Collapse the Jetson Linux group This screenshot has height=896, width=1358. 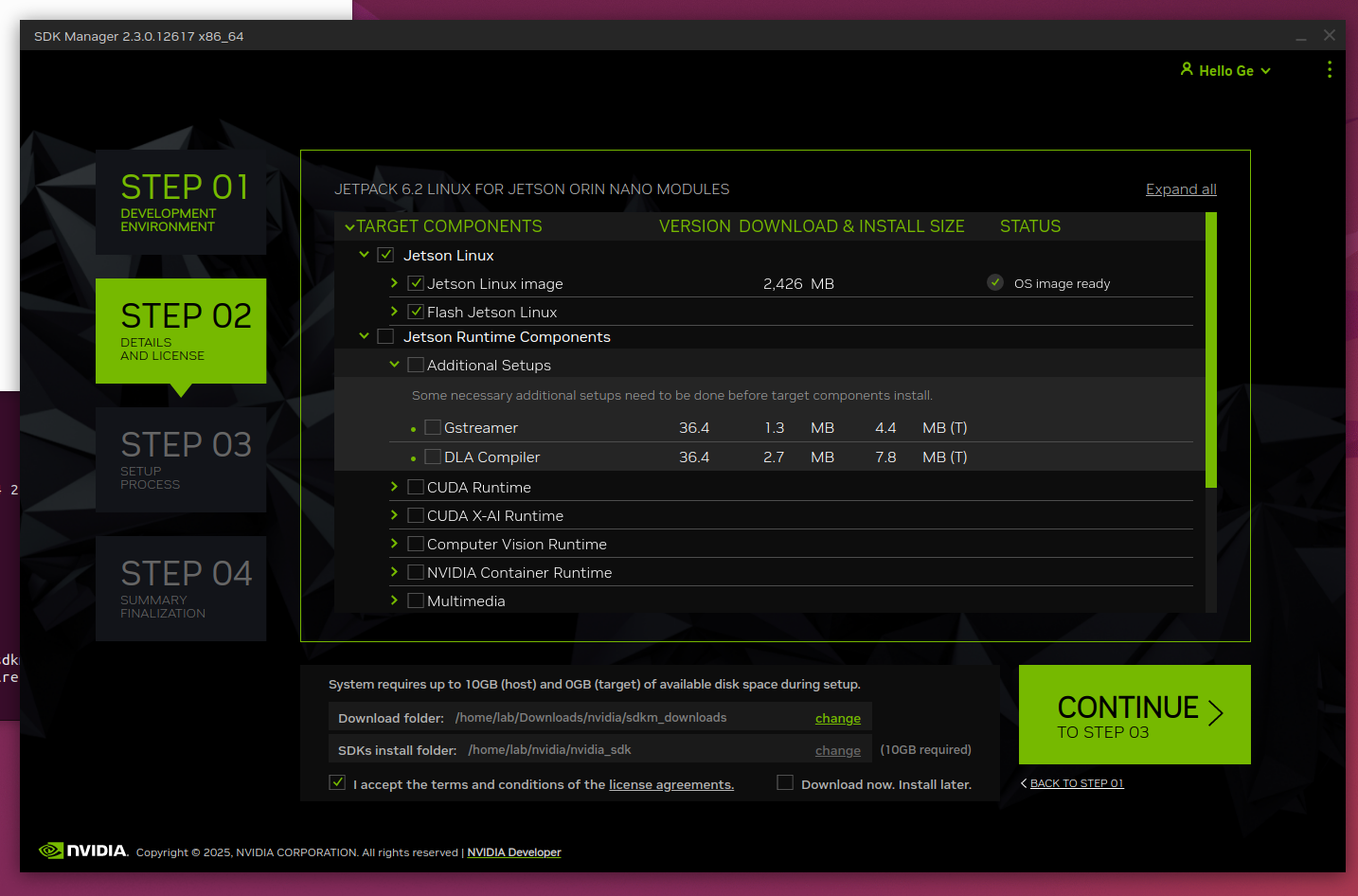pyautogui.click(x=364, y=254)
